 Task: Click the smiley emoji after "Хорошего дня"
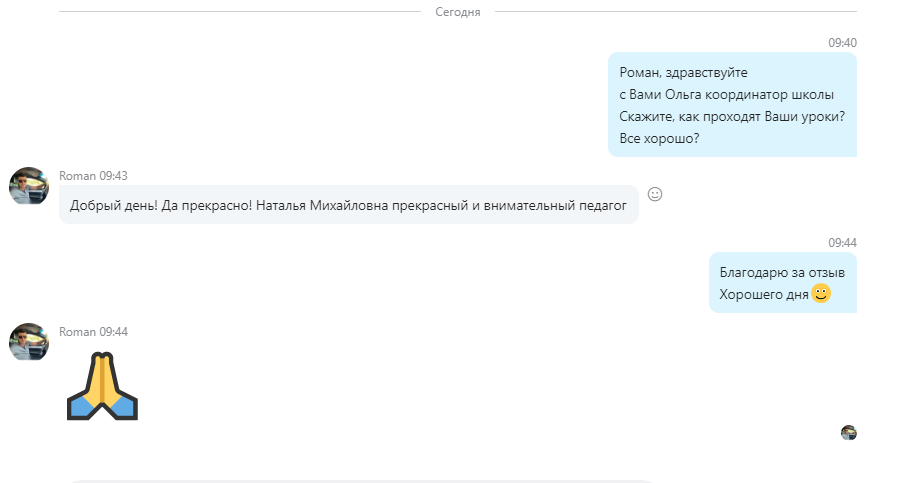tap(821, 294)
